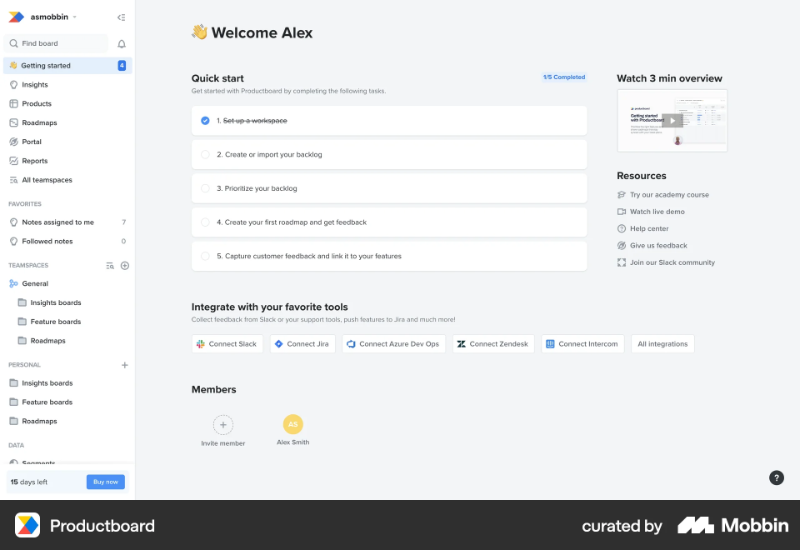
Task: Open task 2 Create or import your backlog
Action: (x=389, y=155)
